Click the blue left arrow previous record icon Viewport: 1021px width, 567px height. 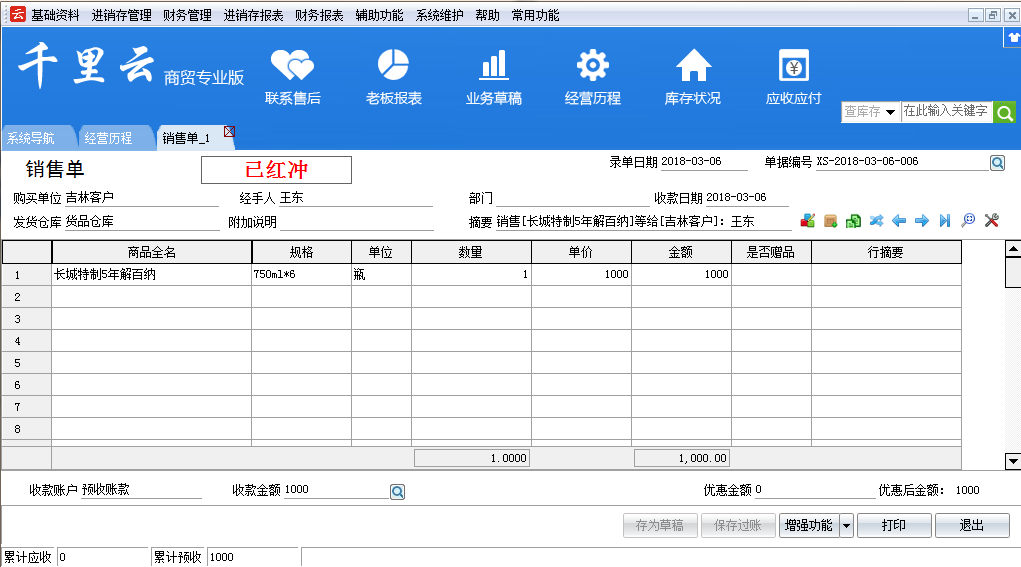899,221
